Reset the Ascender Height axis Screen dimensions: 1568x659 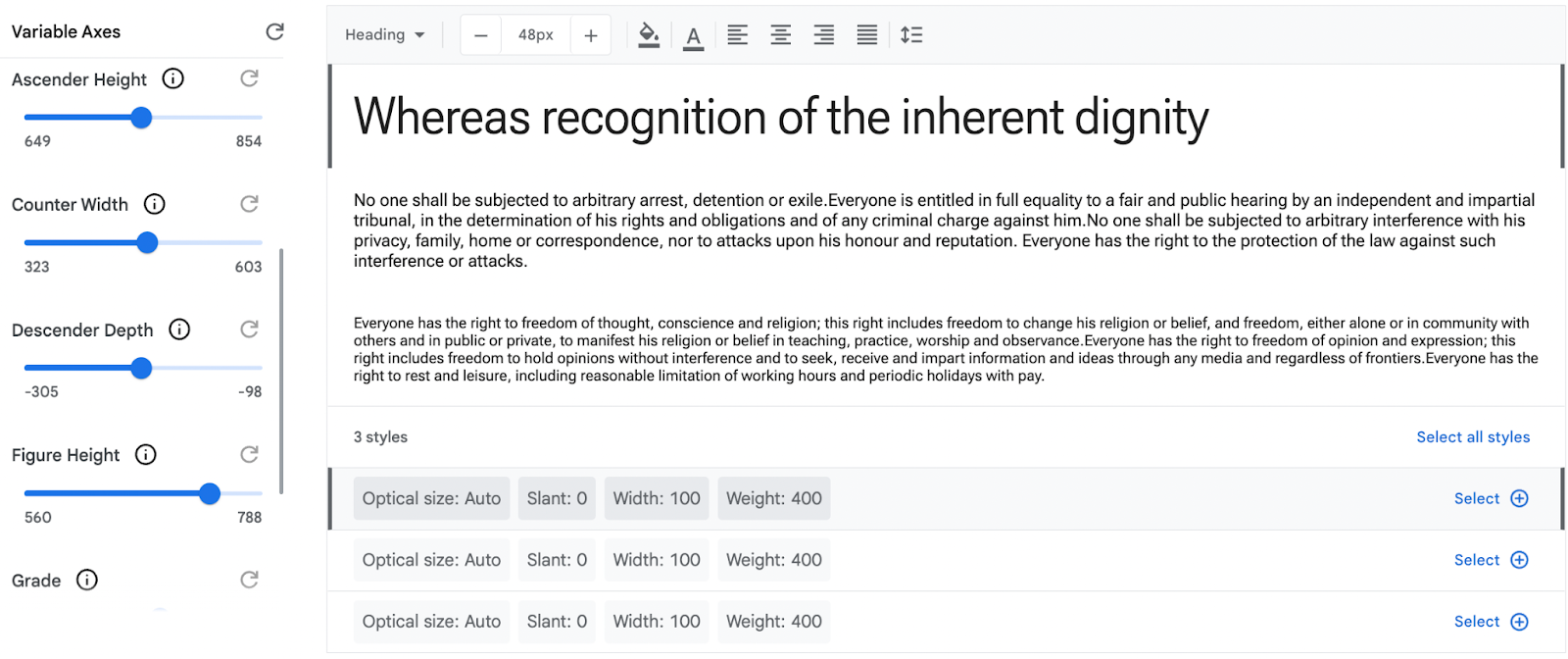pos(250,78)
